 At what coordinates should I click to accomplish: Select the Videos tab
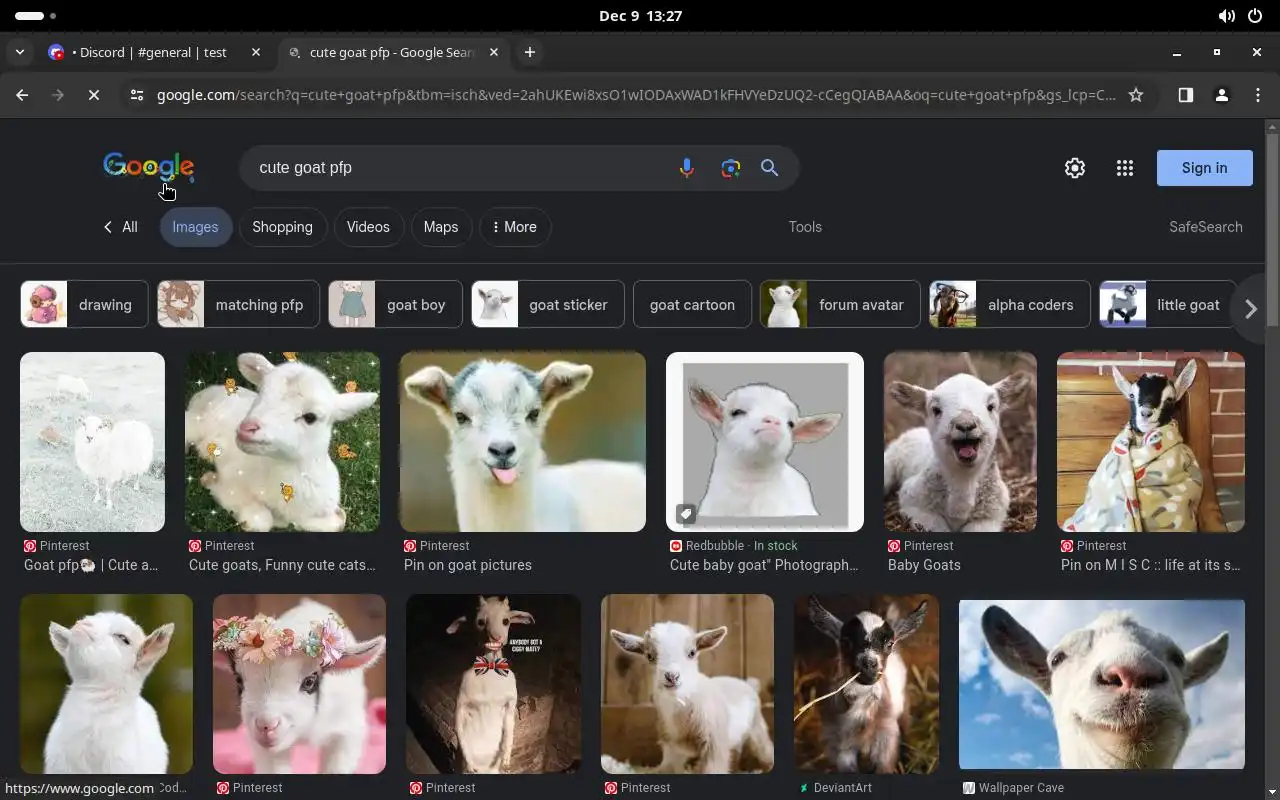click(x=368, y=227)
